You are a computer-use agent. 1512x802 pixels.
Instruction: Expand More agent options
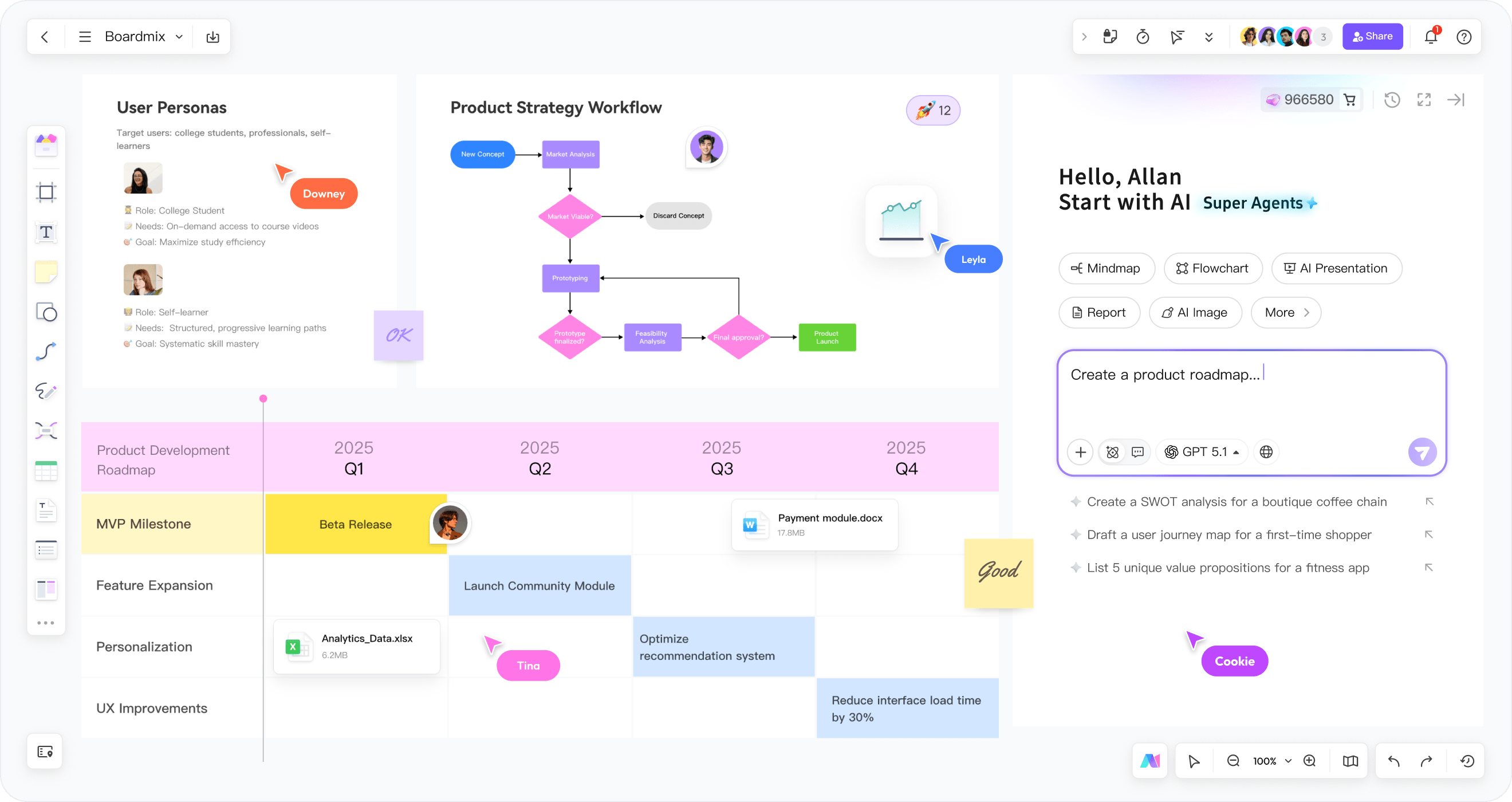click(x=1286, y=312)
